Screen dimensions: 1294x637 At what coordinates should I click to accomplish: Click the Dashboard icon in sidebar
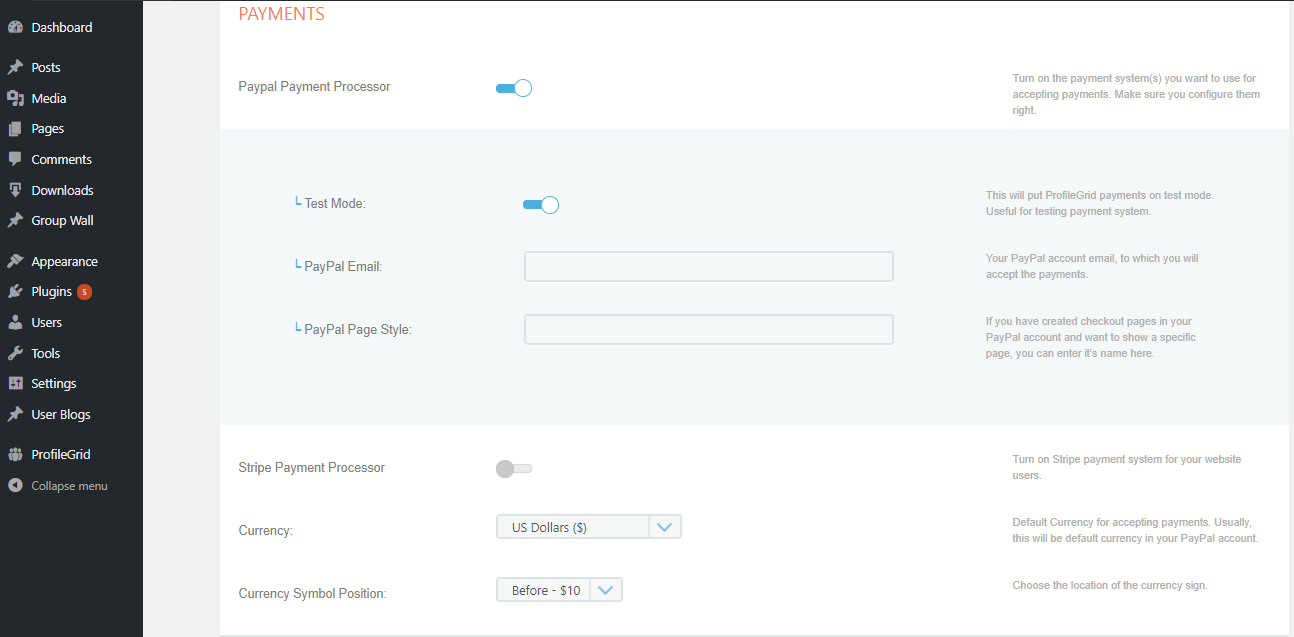[15, 28]
